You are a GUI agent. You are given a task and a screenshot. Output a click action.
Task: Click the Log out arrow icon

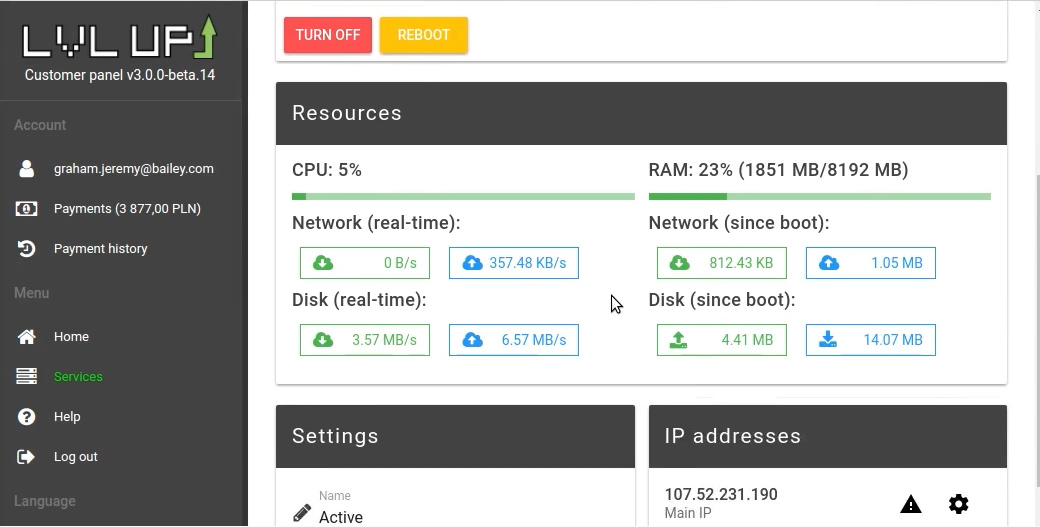[x=27, y=457]
